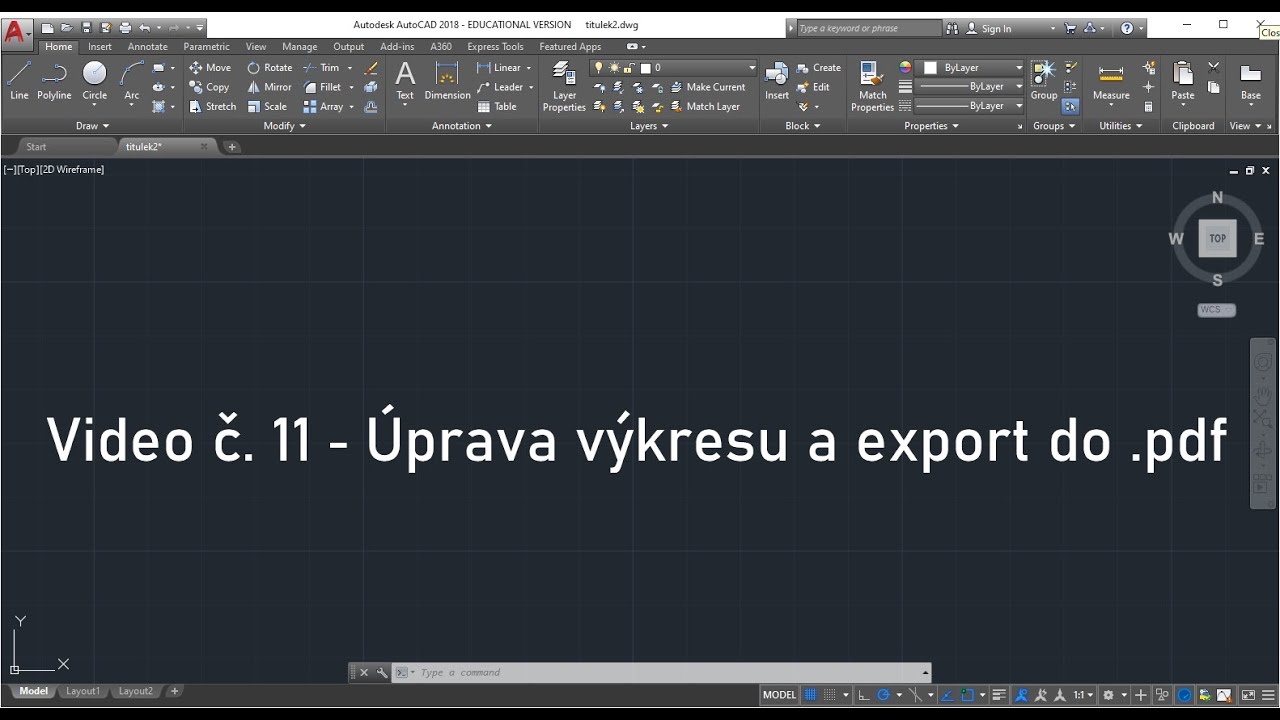This screenshot has width=1280, height=720.
Task: Insert a Table
Action: [x=497, y=106]
